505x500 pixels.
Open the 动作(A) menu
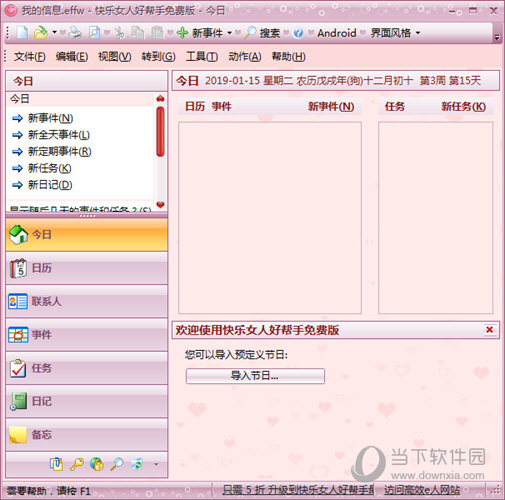tap(245, 57)
